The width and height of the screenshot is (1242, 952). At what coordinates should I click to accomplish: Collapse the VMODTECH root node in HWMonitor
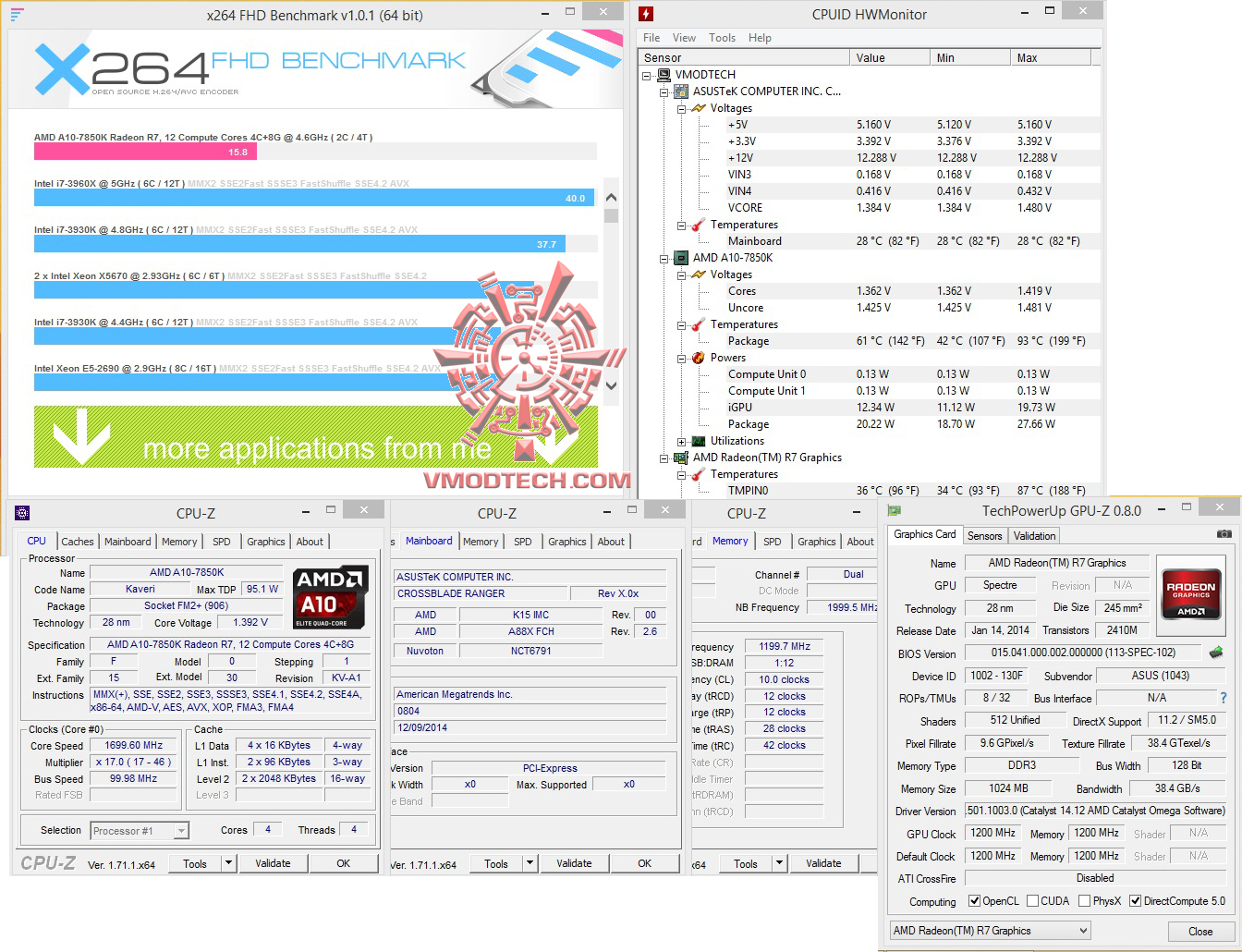[648, 75]
